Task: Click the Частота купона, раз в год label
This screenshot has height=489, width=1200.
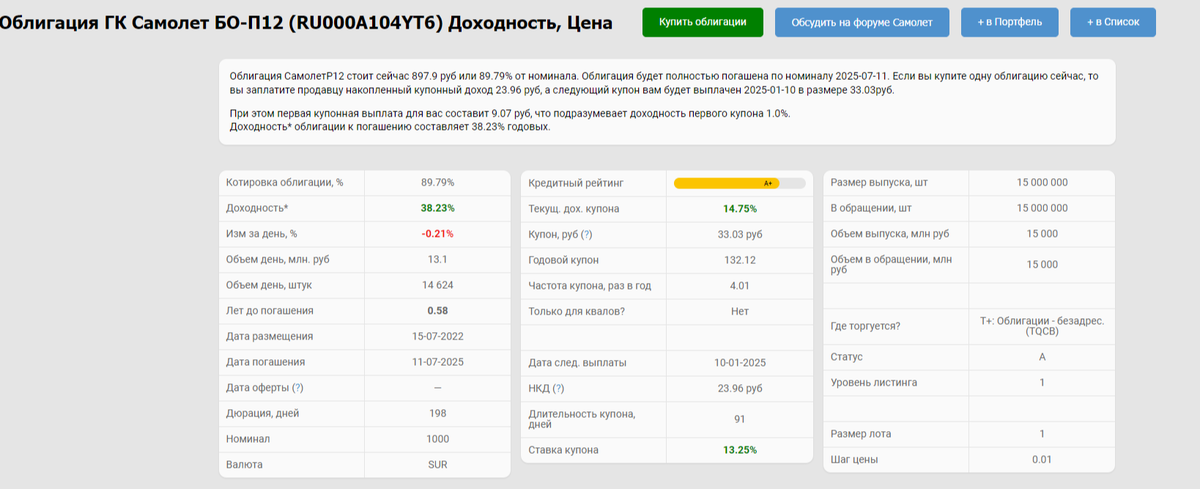Action: [x=590, y=286]
